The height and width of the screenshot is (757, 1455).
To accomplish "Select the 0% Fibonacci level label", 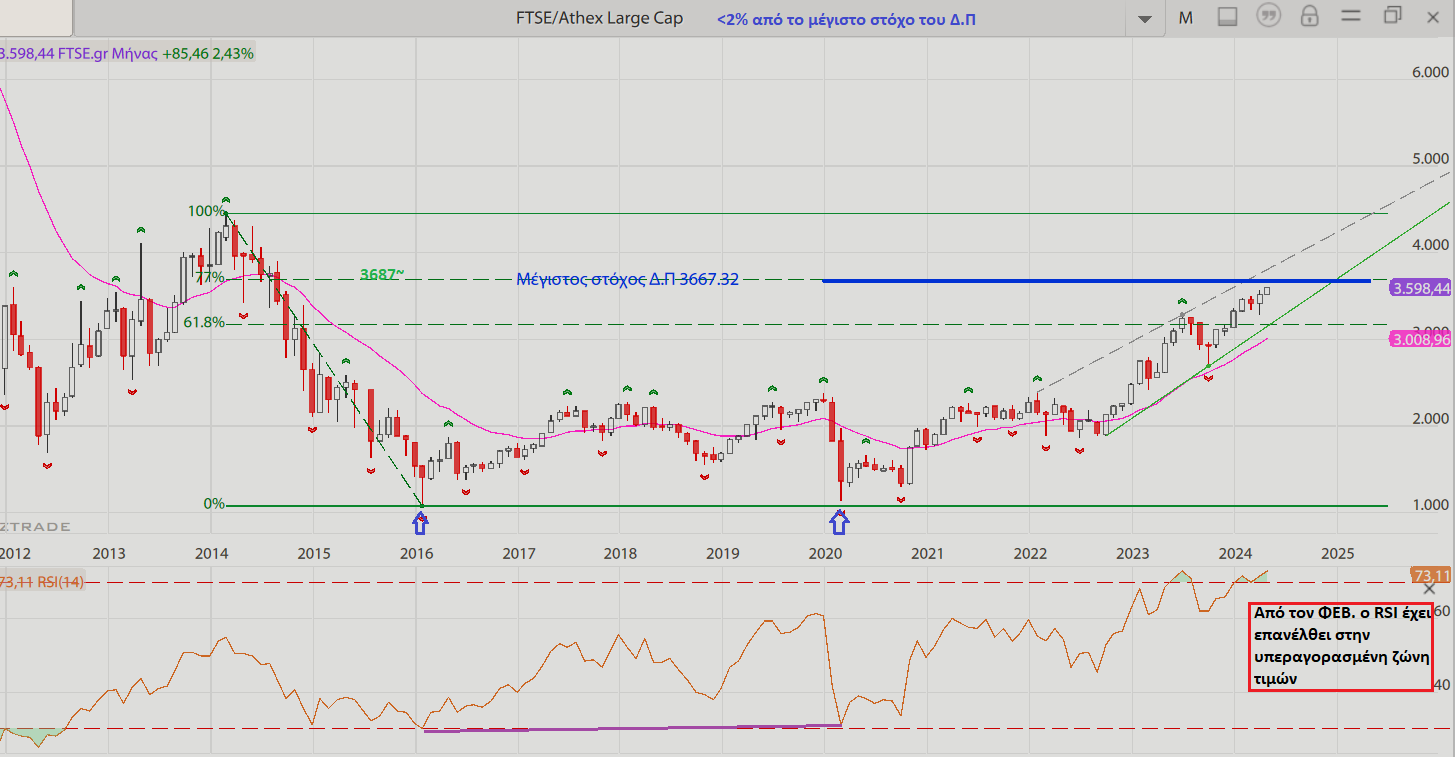I will 214,504.
